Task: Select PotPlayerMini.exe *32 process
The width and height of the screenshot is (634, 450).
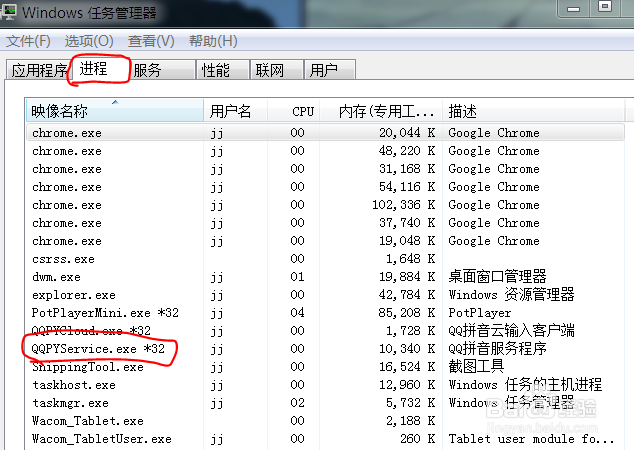Action: pos(325,313)
